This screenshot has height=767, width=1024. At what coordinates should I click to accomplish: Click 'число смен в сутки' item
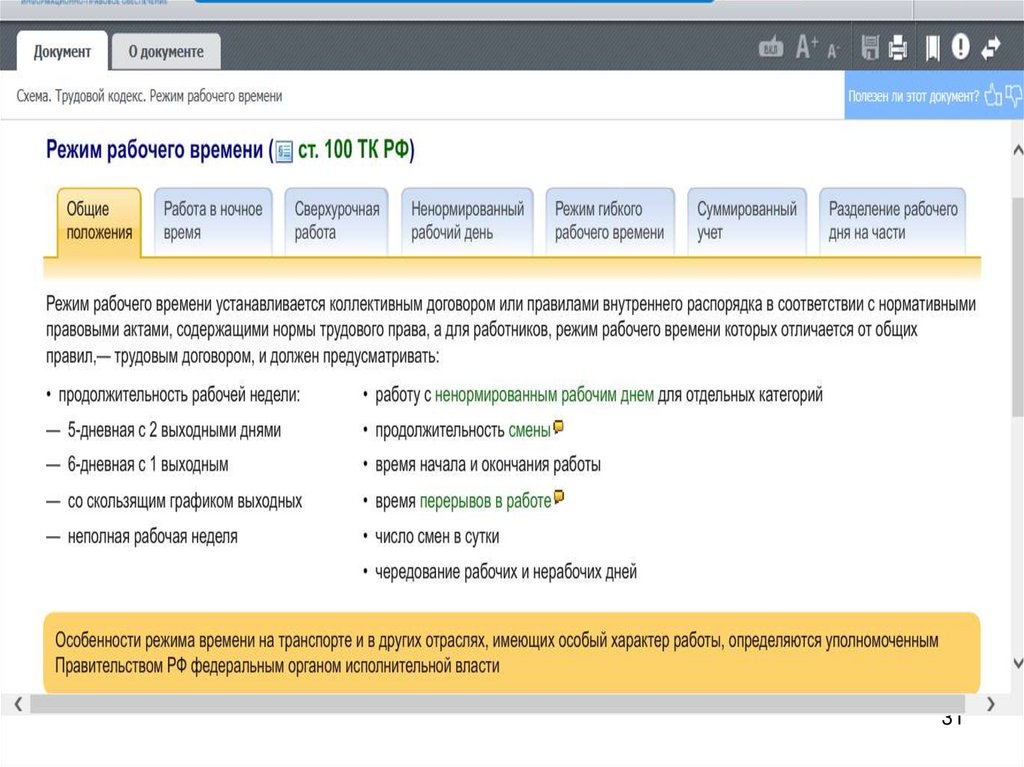[437, 536]
